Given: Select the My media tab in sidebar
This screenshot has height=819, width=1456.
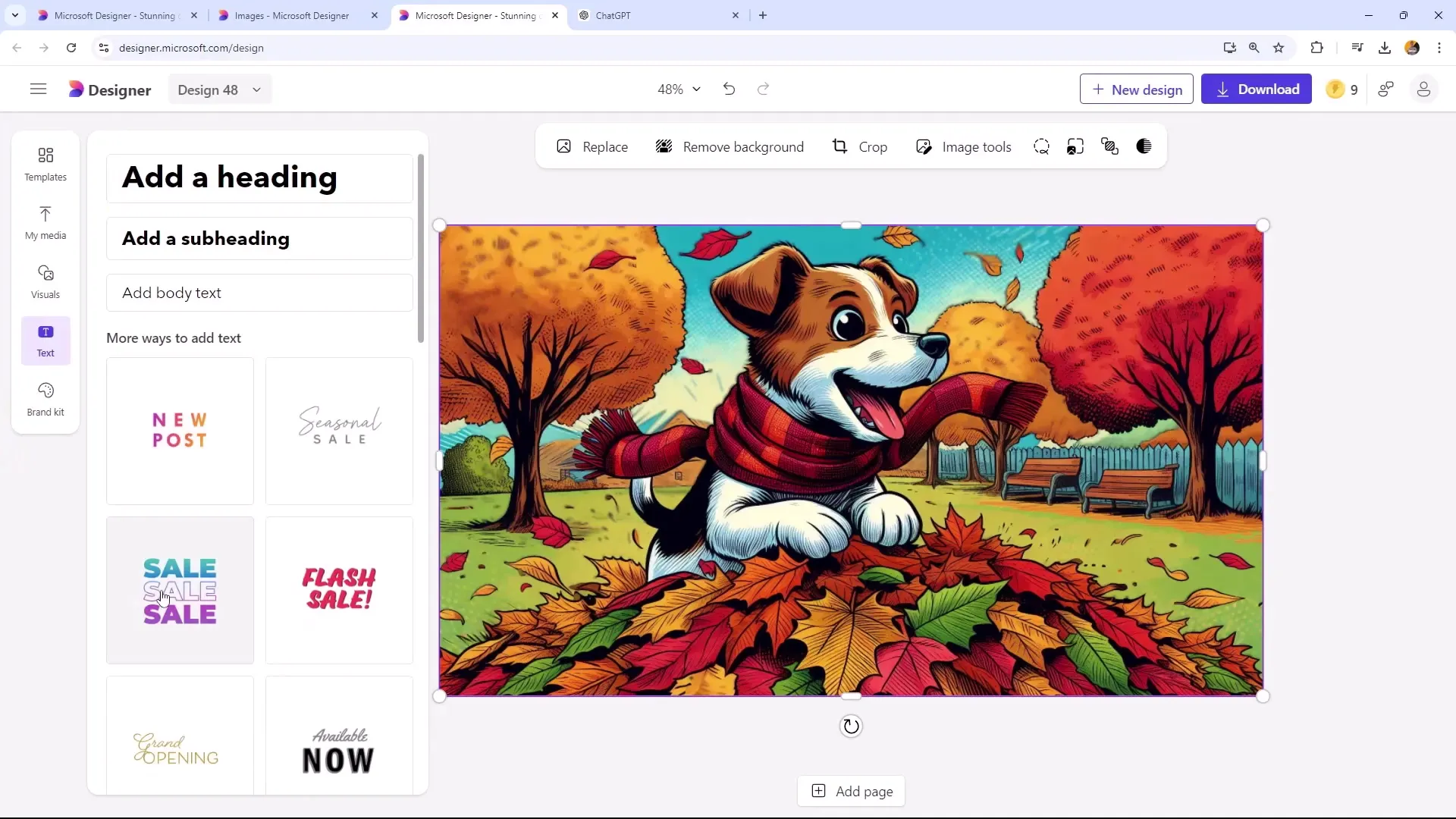Looking at the screenshot, I should (45, 222).
